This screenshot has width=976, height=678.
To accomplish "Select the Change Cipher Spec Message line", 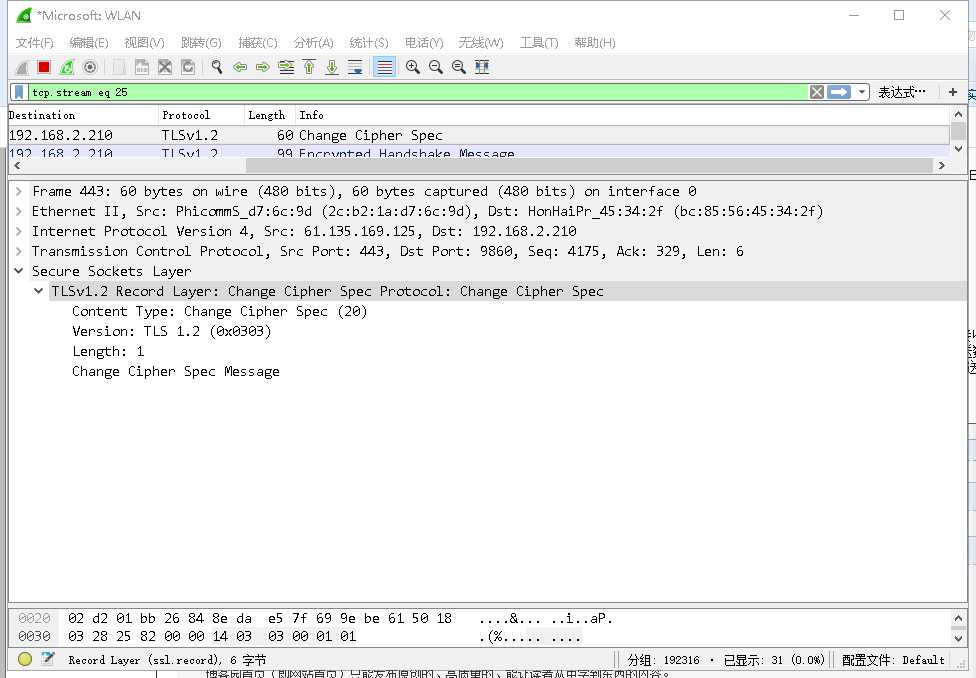I will pos(176,371).
